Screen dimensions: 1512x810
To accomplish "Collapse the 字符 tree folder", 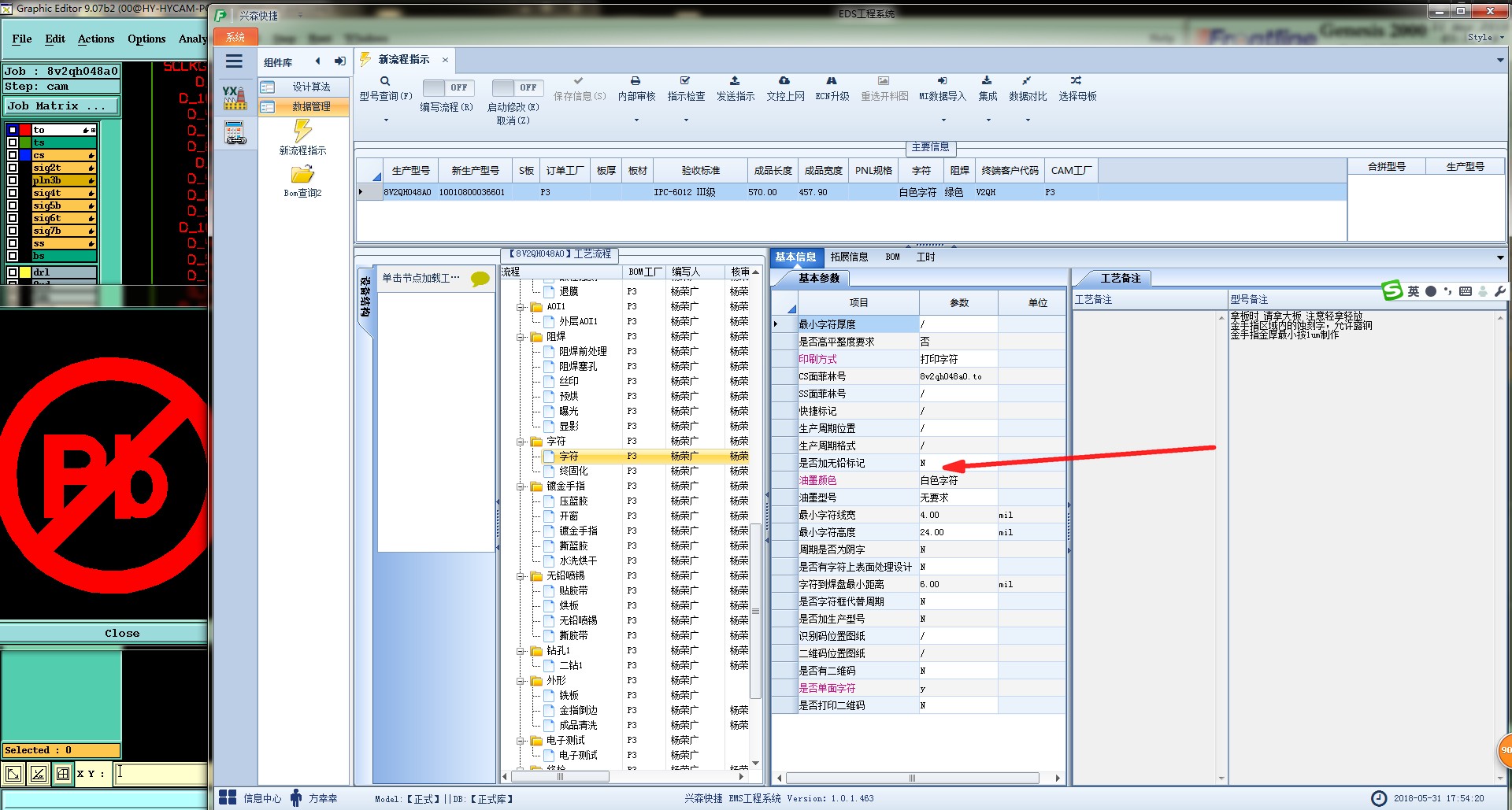I will tap(521, 442).
